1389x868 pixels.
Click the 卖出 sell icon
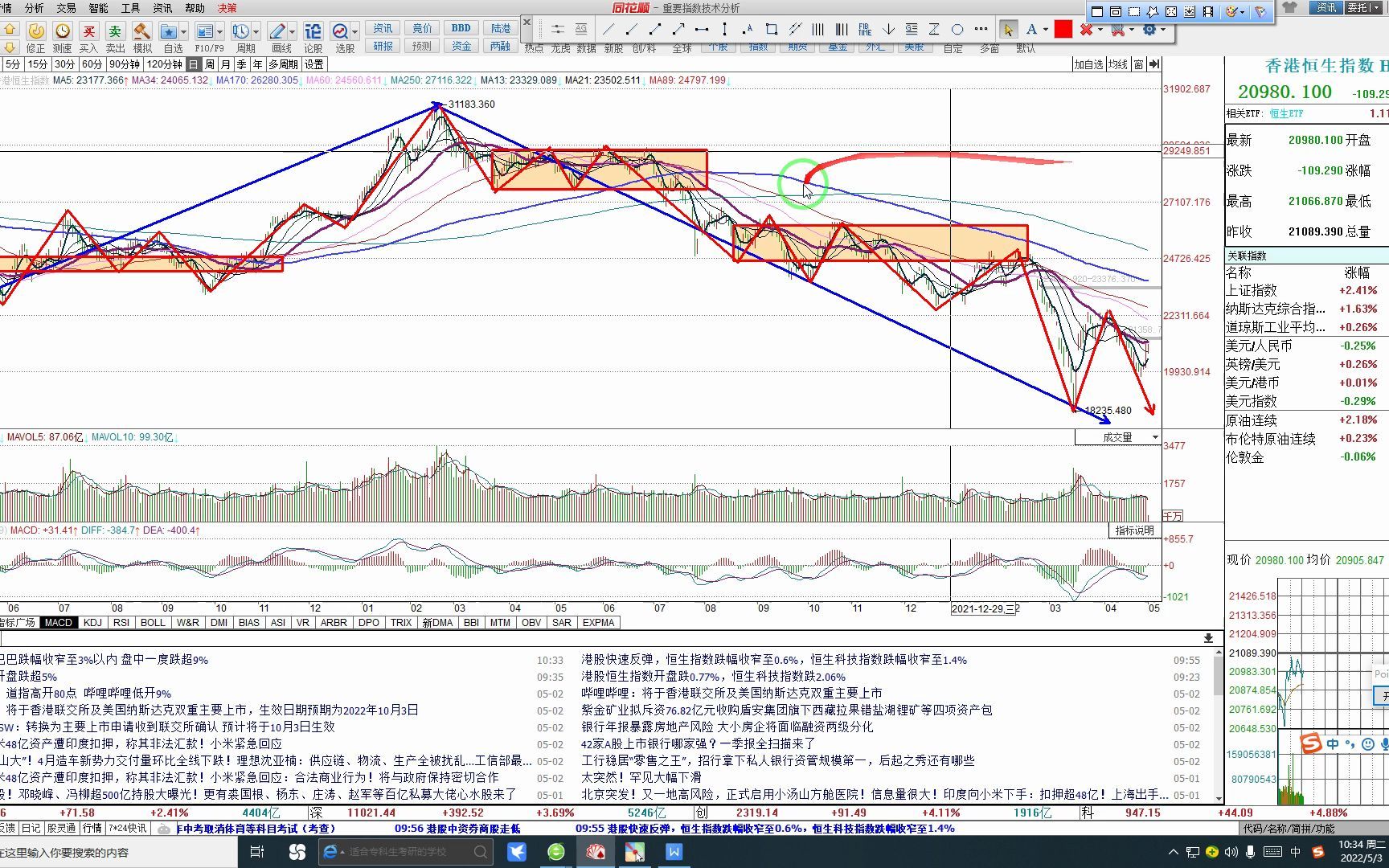coord(115,31)
